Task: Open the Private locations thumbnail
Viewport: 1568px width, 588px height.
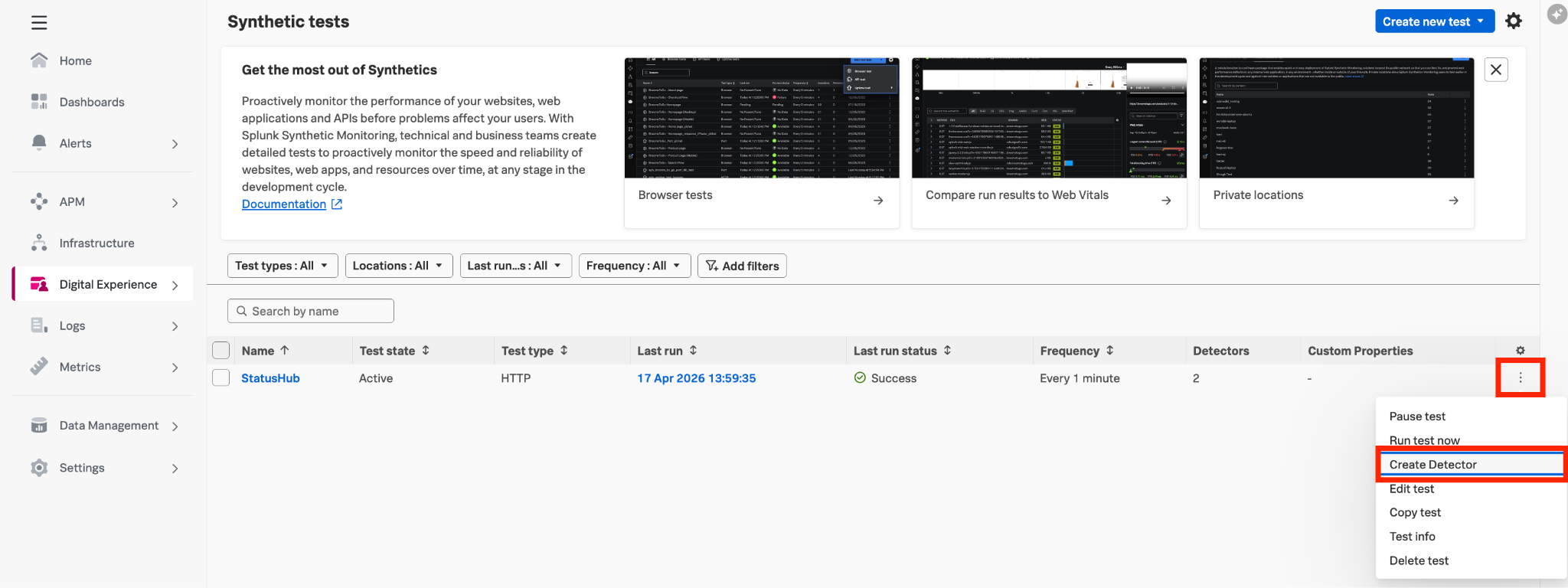Action: point(1336,118)
